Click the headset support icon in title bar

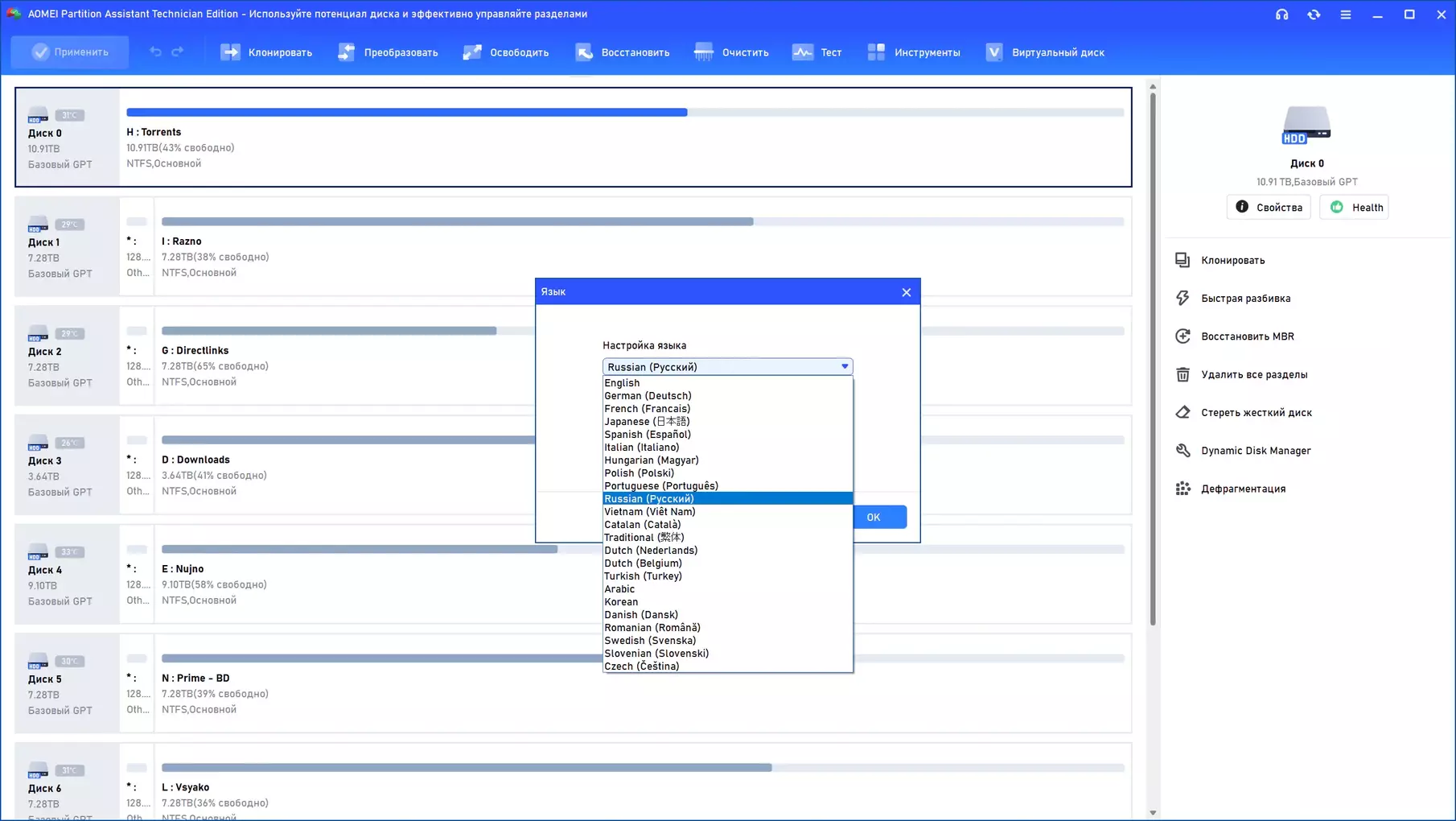(x=1282, y=14)
